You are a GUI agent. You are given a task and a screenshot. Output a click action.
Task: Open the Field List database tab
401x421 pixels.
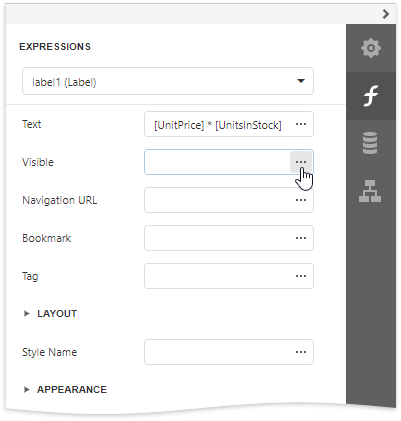(x=371, y=143)
